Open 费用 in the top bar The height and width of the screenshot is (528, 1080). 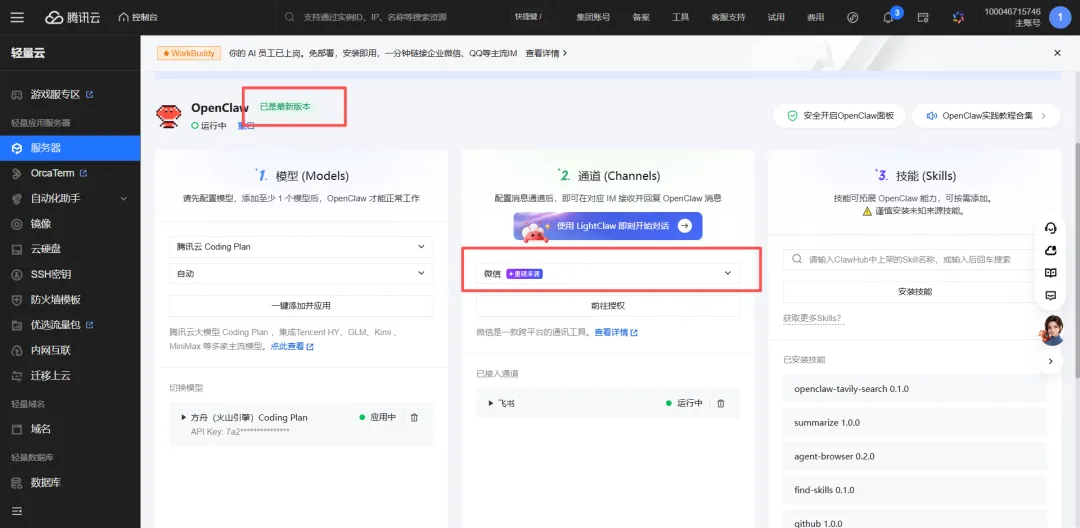(x=816, y=17)
